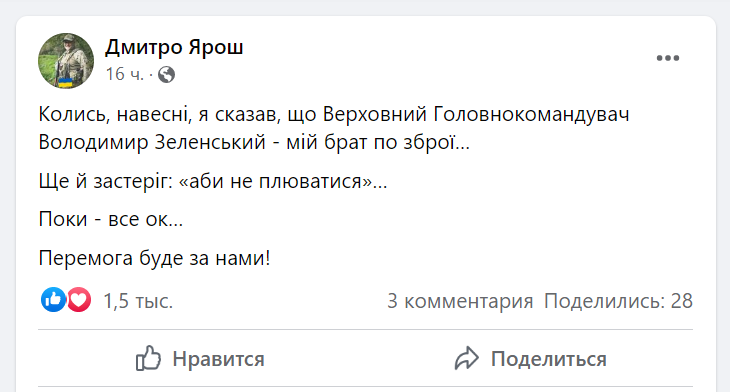Click the red heart reaction icon
The image size is (730, 392).
pyautogui.click(x=79, y=300)
